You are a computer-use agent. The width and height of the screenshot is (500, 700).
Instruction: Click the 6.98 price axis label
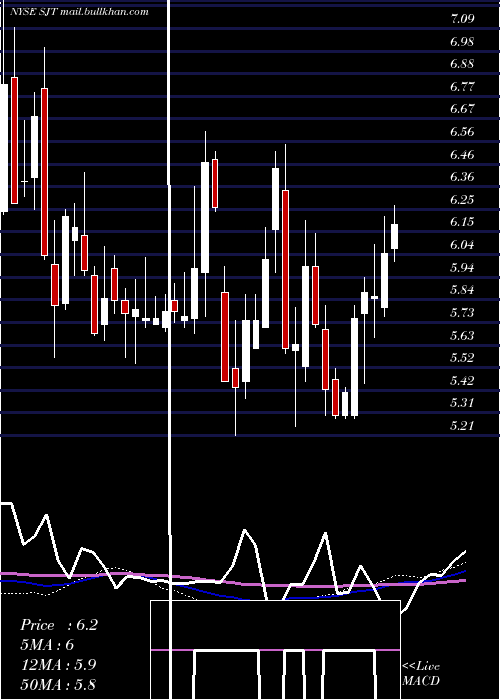tap(462, 42)
